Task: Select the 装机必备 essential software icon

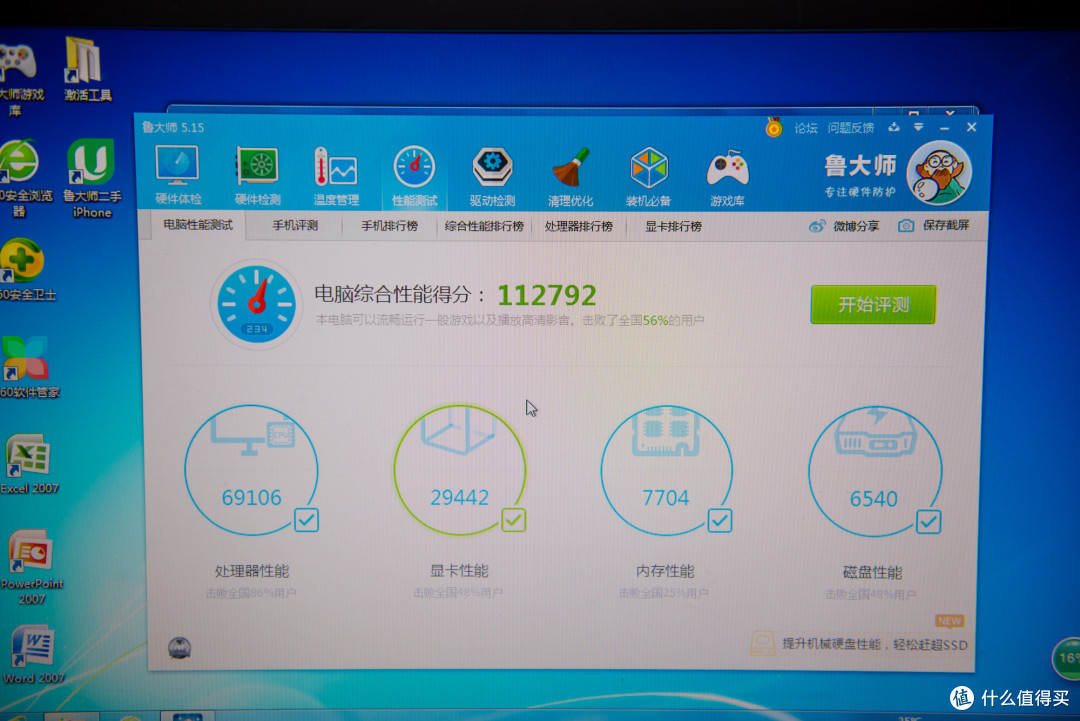Action: tap(648, 170)
